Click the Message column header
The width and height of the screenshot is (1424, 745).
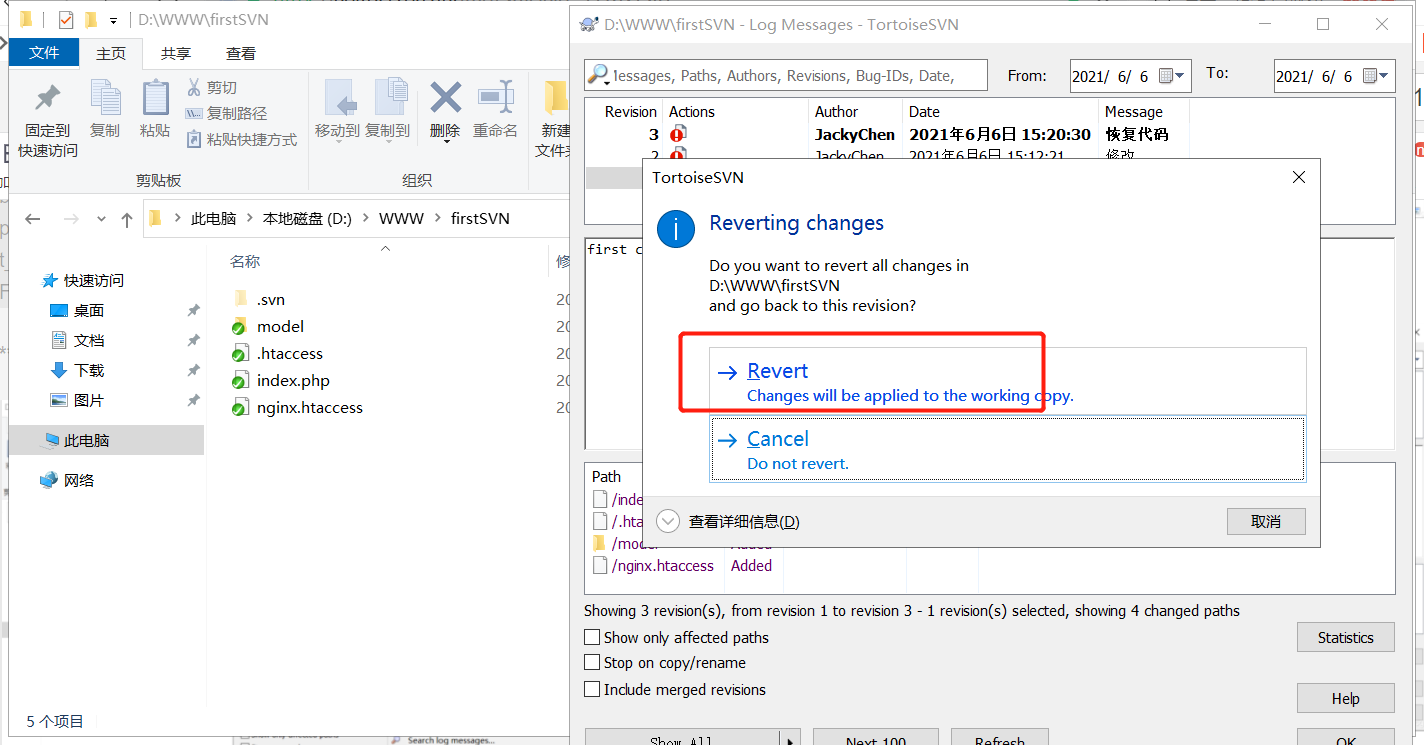click(1134, 112)
